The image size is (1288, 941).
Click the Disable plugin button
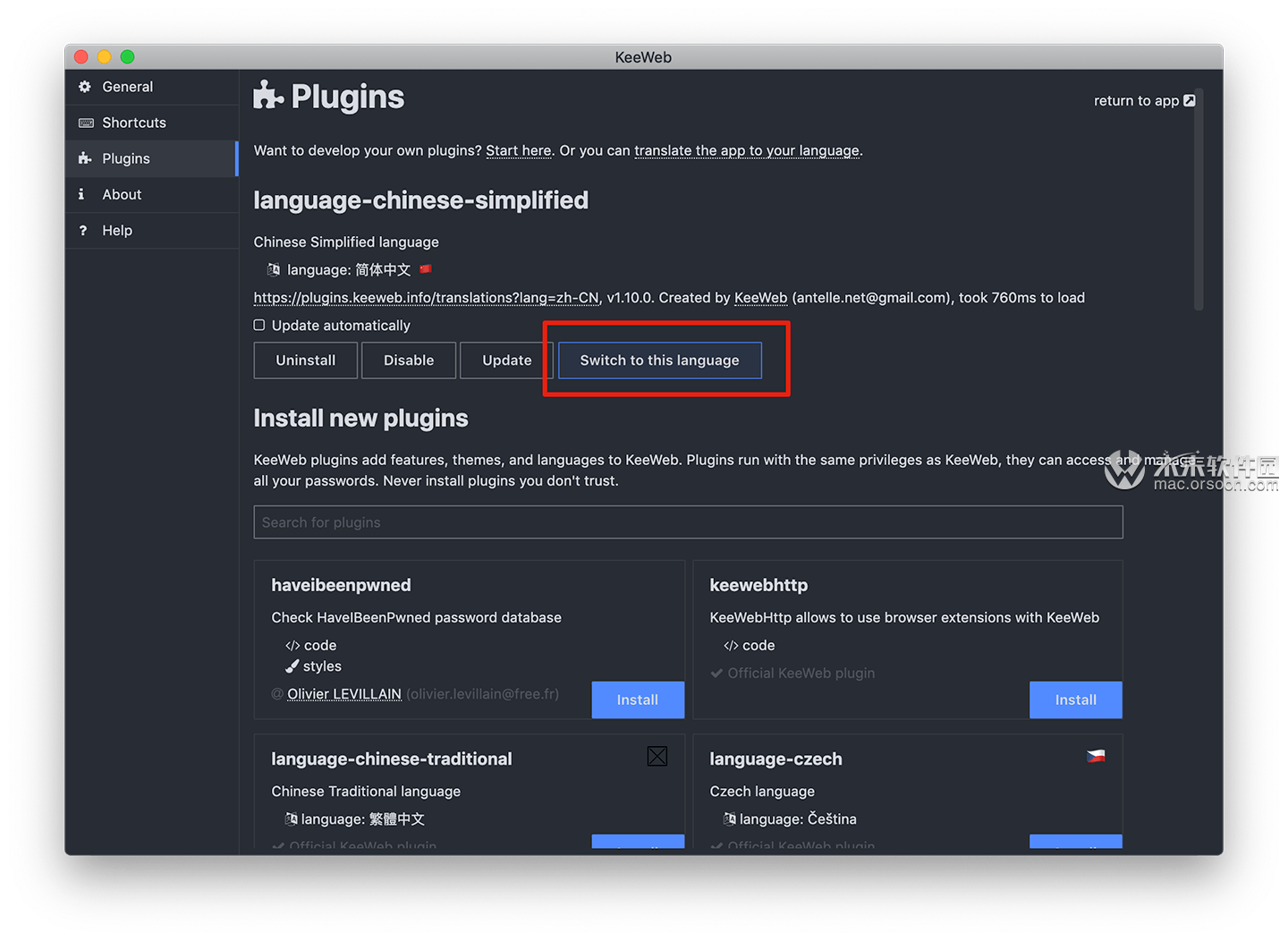click(409, 360)
